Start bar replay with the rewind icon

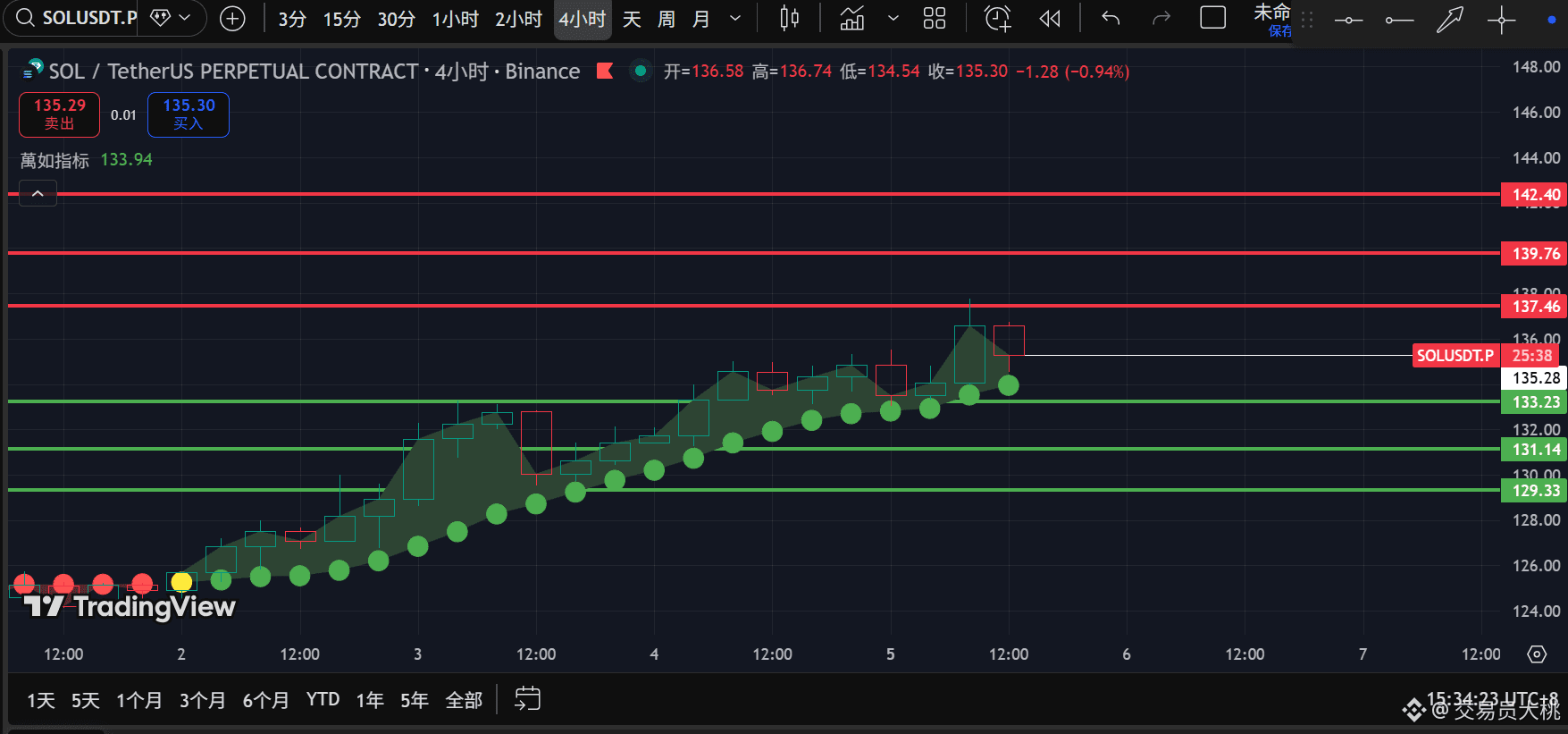pos(1050,19)
